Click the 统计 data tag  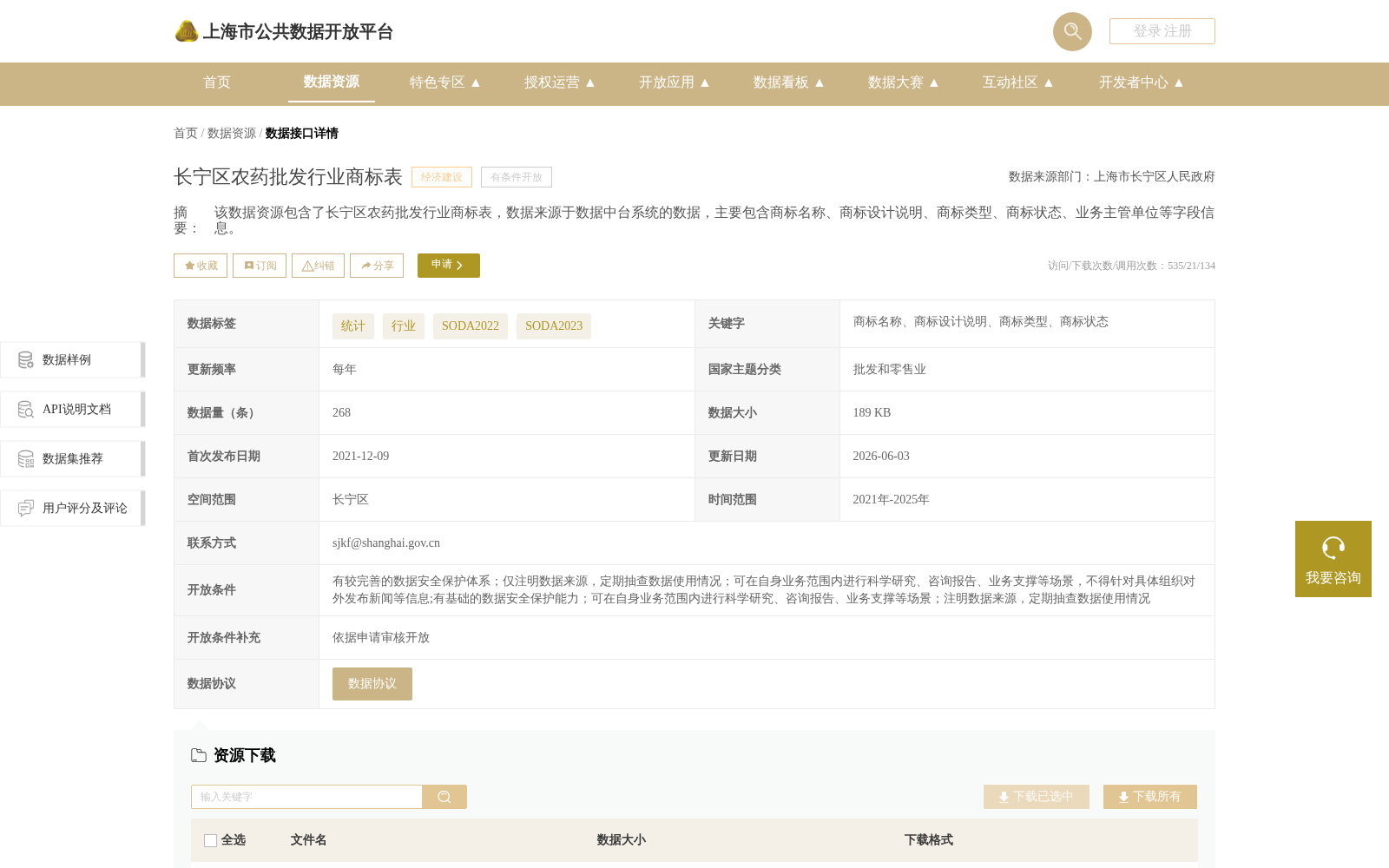click(353, 326)
